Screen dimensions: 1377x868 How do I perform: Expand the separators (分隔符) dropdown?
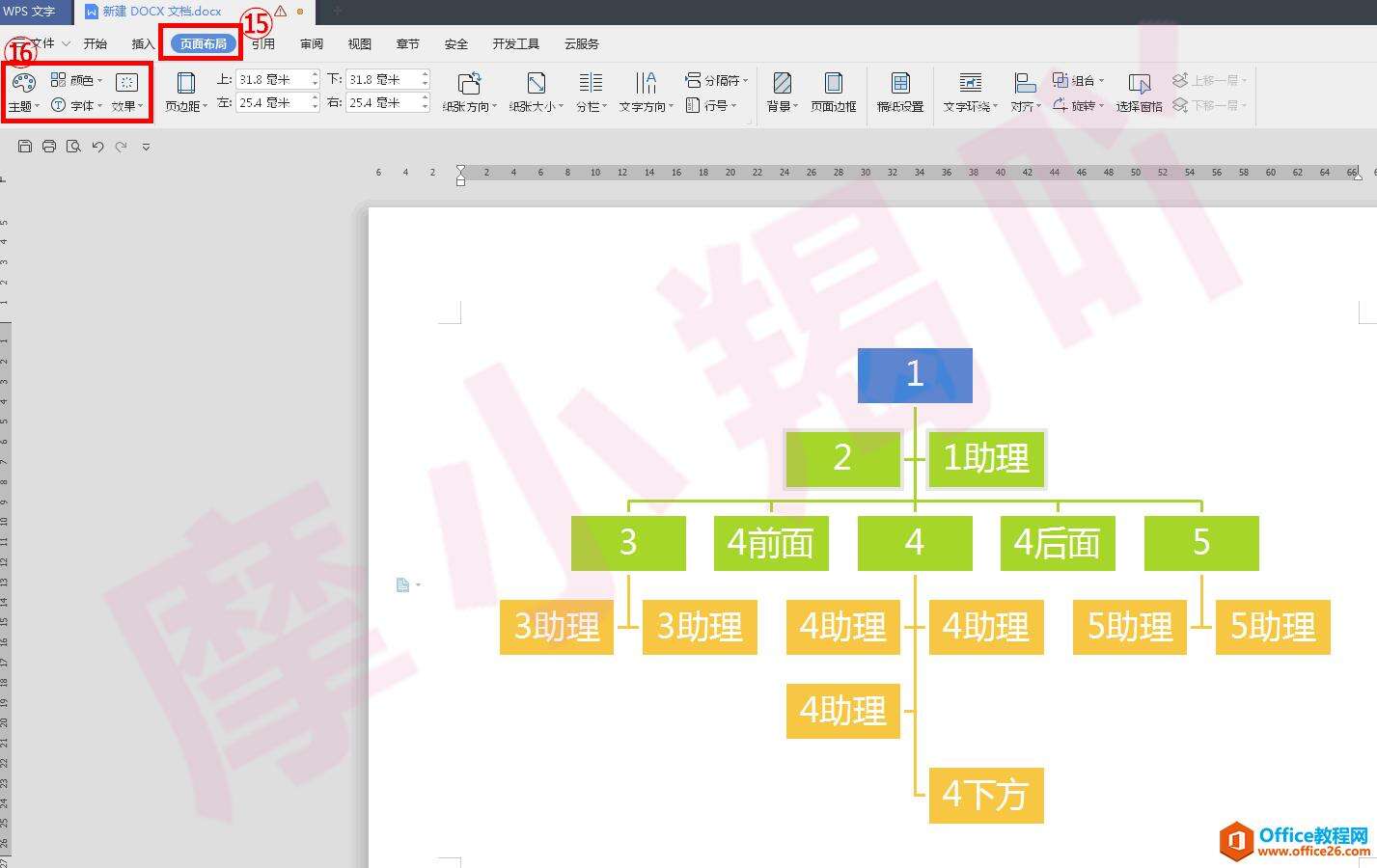point(716,80)
